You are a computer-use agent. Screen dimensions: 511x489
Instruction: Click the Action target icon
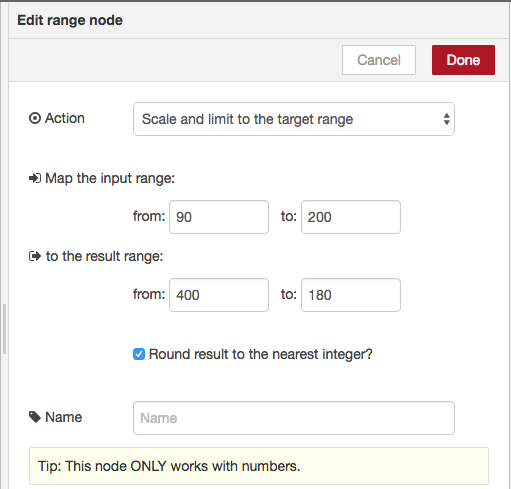point(35,118)
